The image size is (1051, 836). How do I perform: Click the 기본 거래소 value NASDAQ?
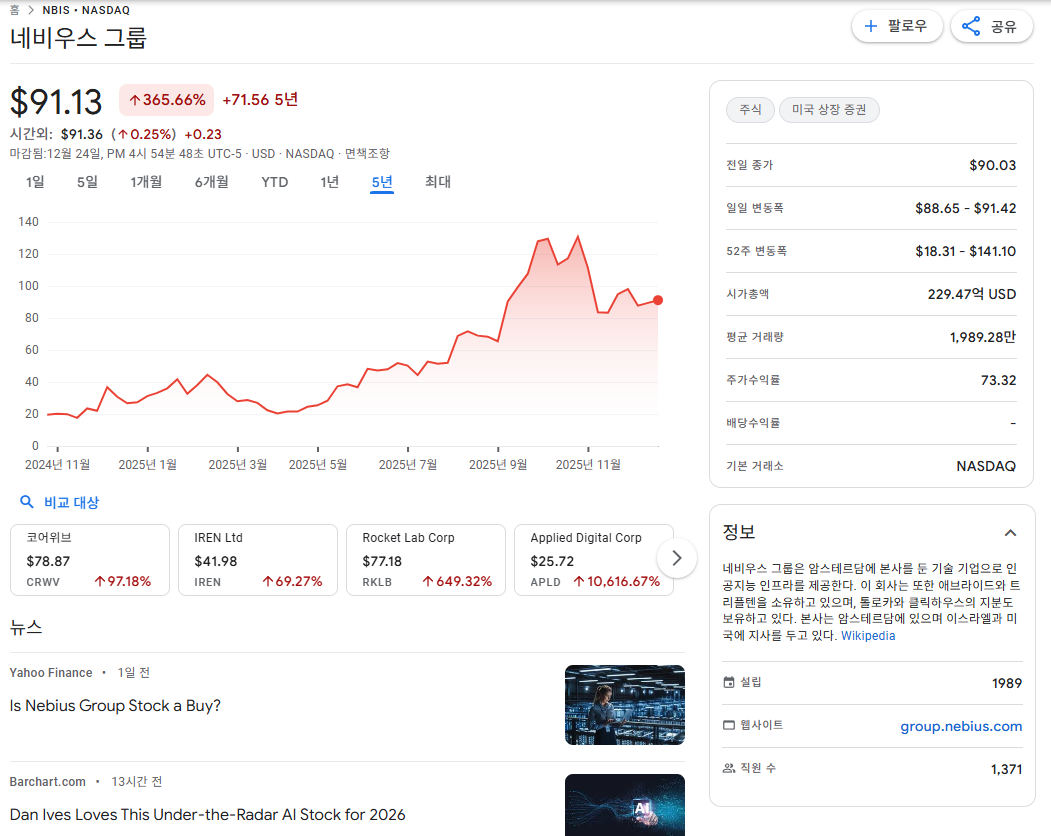(986, 466)
